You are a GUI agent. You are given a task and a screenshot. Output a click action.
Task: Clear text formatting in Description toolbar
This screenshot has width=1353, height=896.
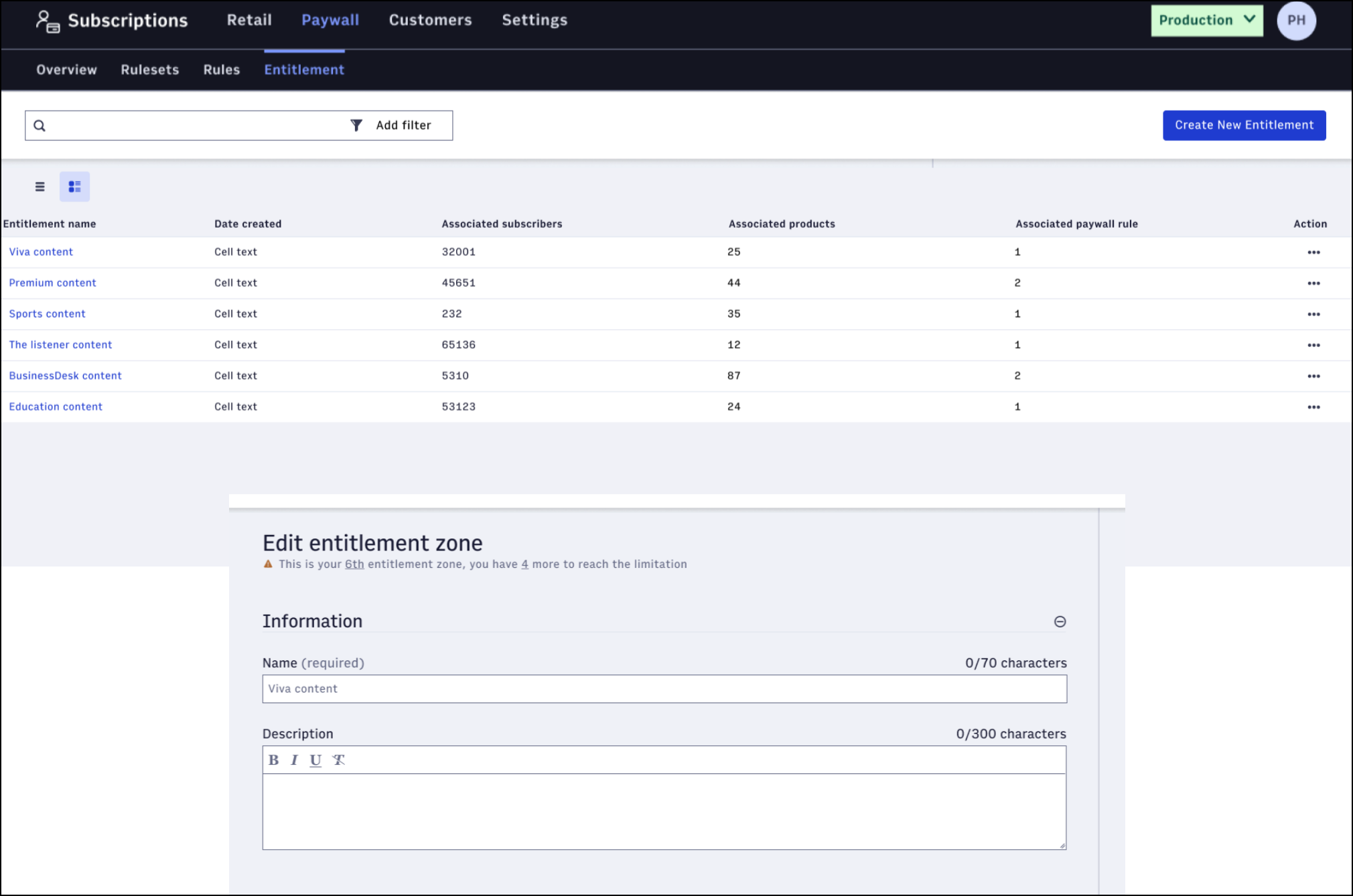coord(338,760)
